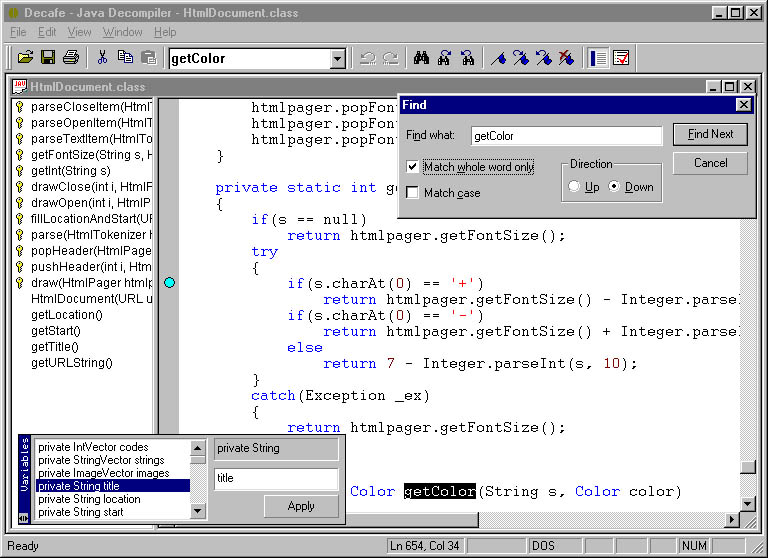The height and width of the screenshot is (558, 768).
Task: Click the Find what text field
Action: click(565, 135)
